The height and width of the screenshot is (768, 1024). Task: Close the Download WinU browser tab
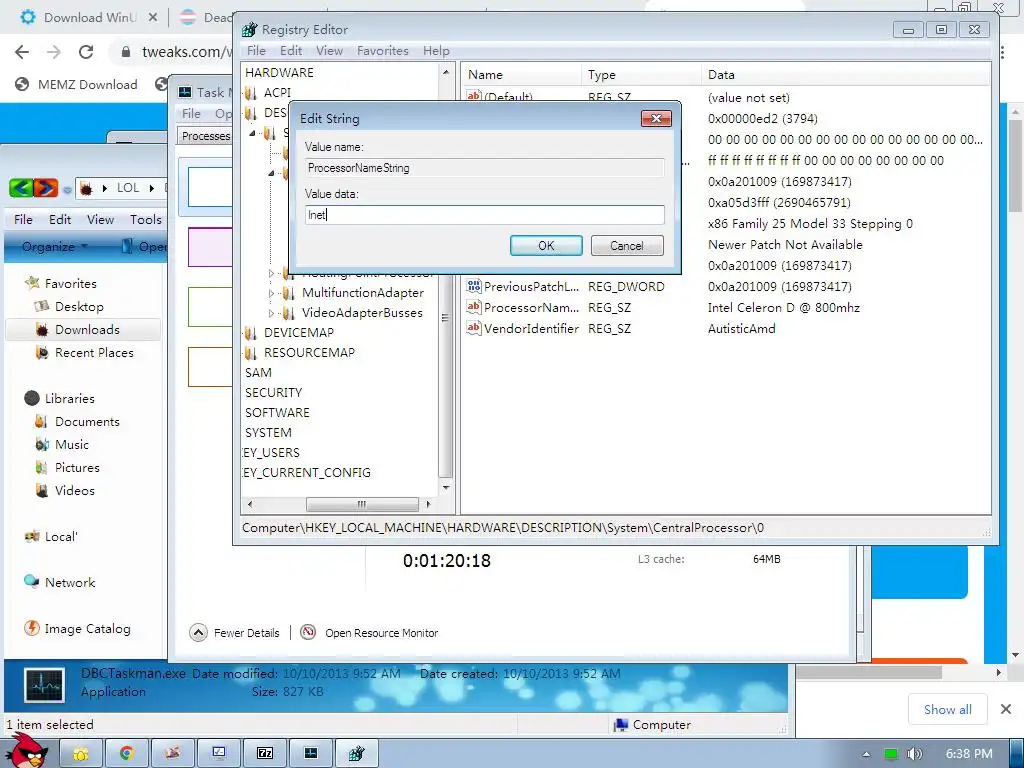tap(153, 18)
